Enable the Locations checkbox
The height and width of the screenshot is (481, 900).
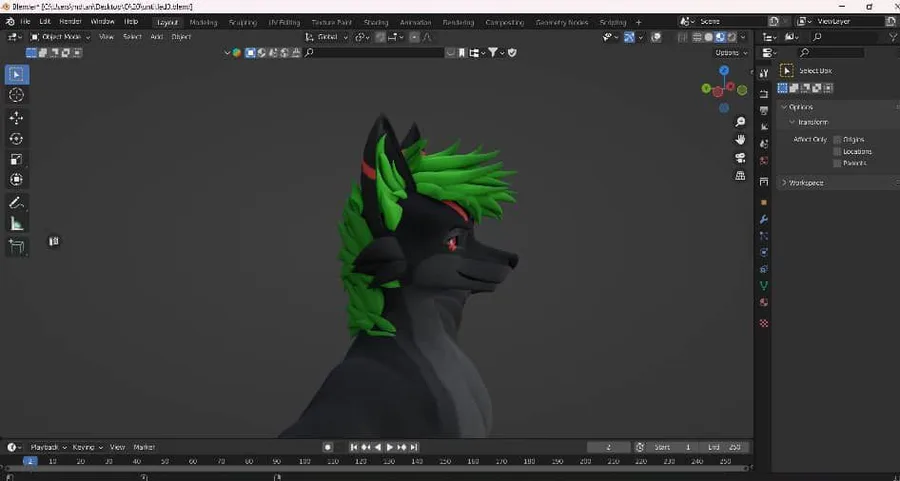point(837,152)
